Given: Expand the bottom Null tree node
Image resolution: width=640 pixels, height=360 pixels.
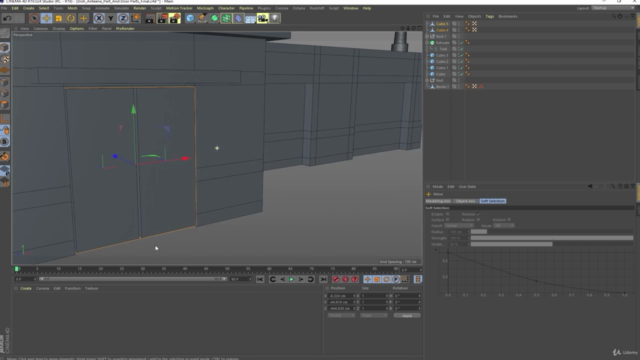Looking at the screenshot, I should tap(427, 80).
